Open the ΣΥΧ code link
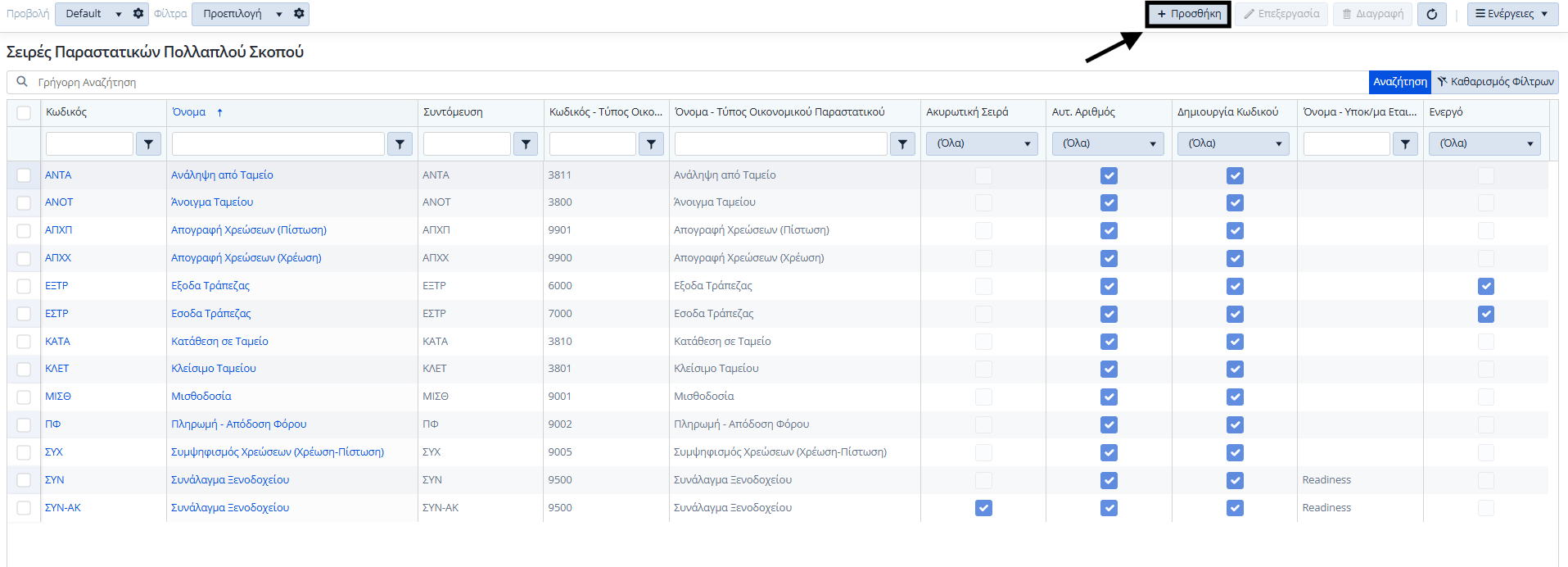Viewport: 1568px width, 567px height. tap(54, 452)
